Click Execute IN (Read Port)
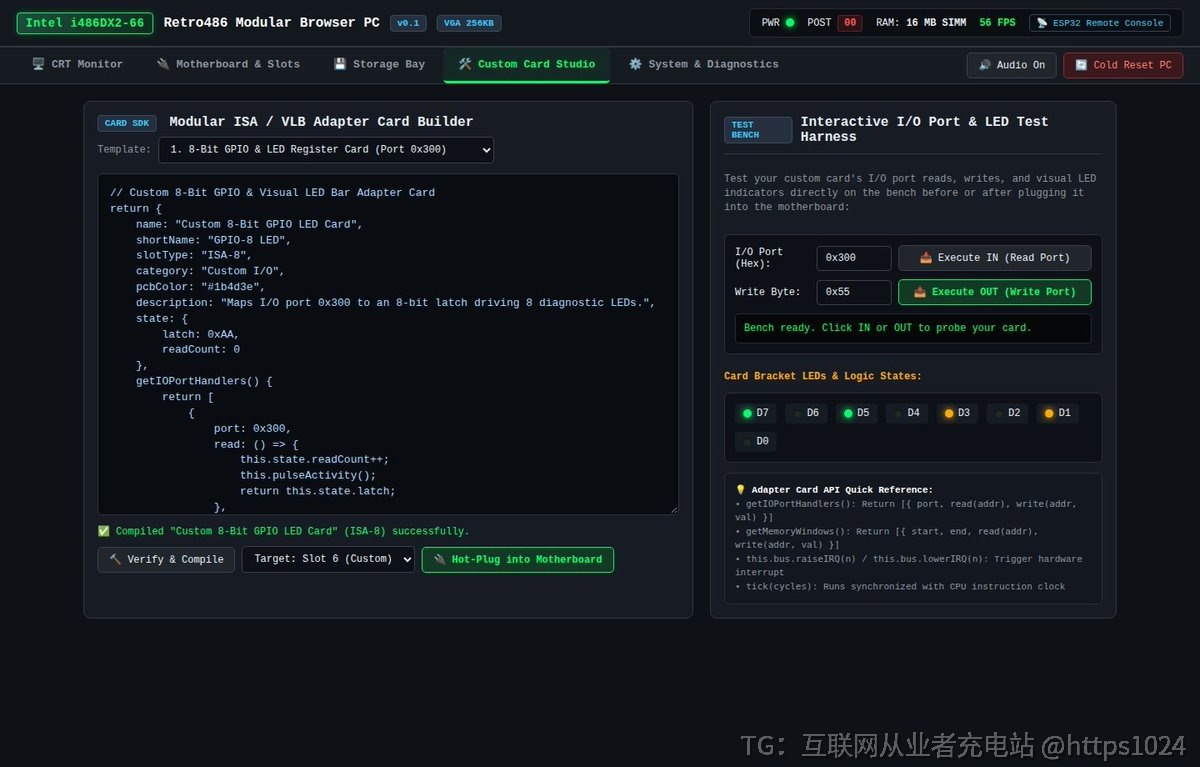This screenshot has width=1200, height=767. click(995, 258)
